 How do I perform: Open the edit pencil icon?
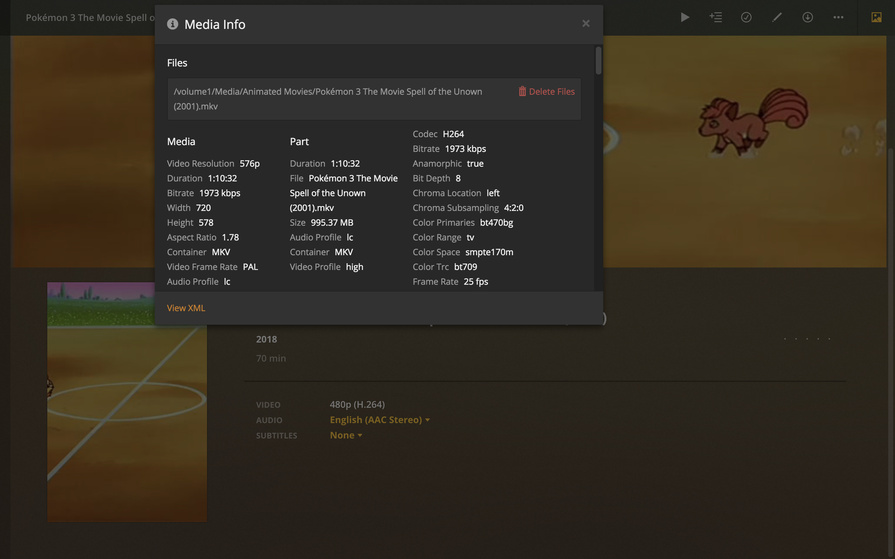pos(777,17)
